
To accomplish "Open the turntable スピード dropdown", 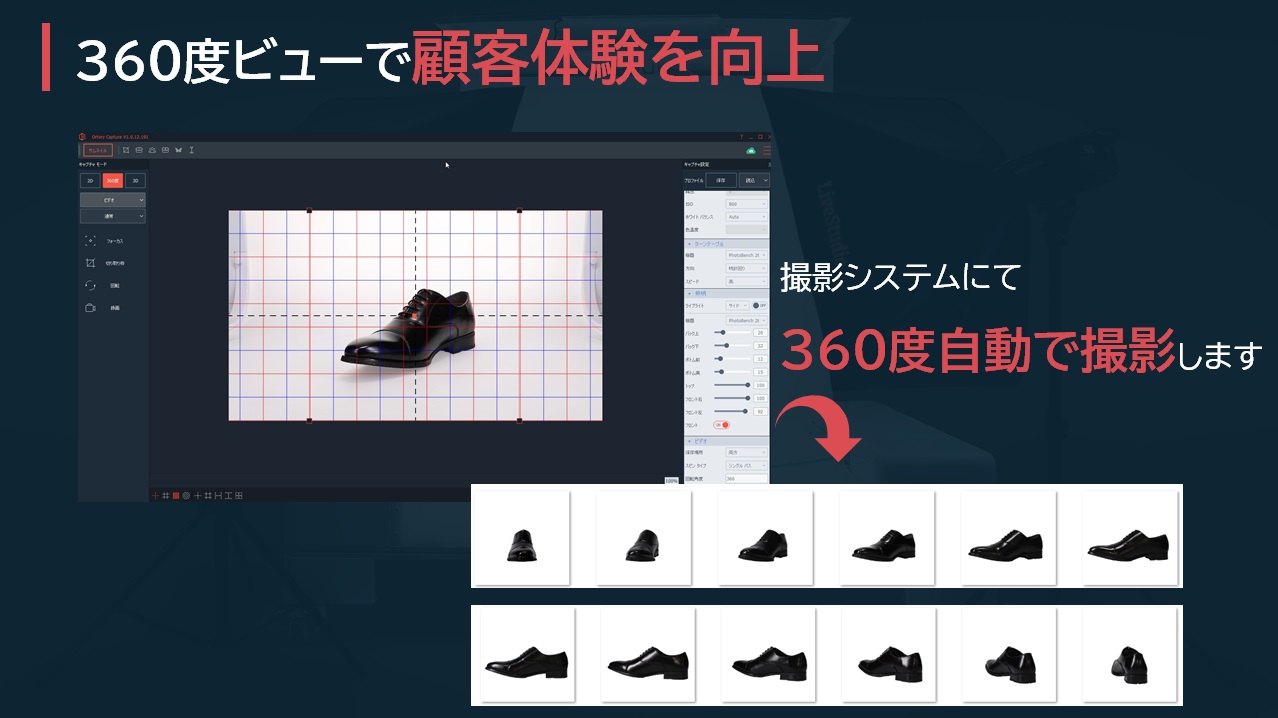I will (746, 281).
